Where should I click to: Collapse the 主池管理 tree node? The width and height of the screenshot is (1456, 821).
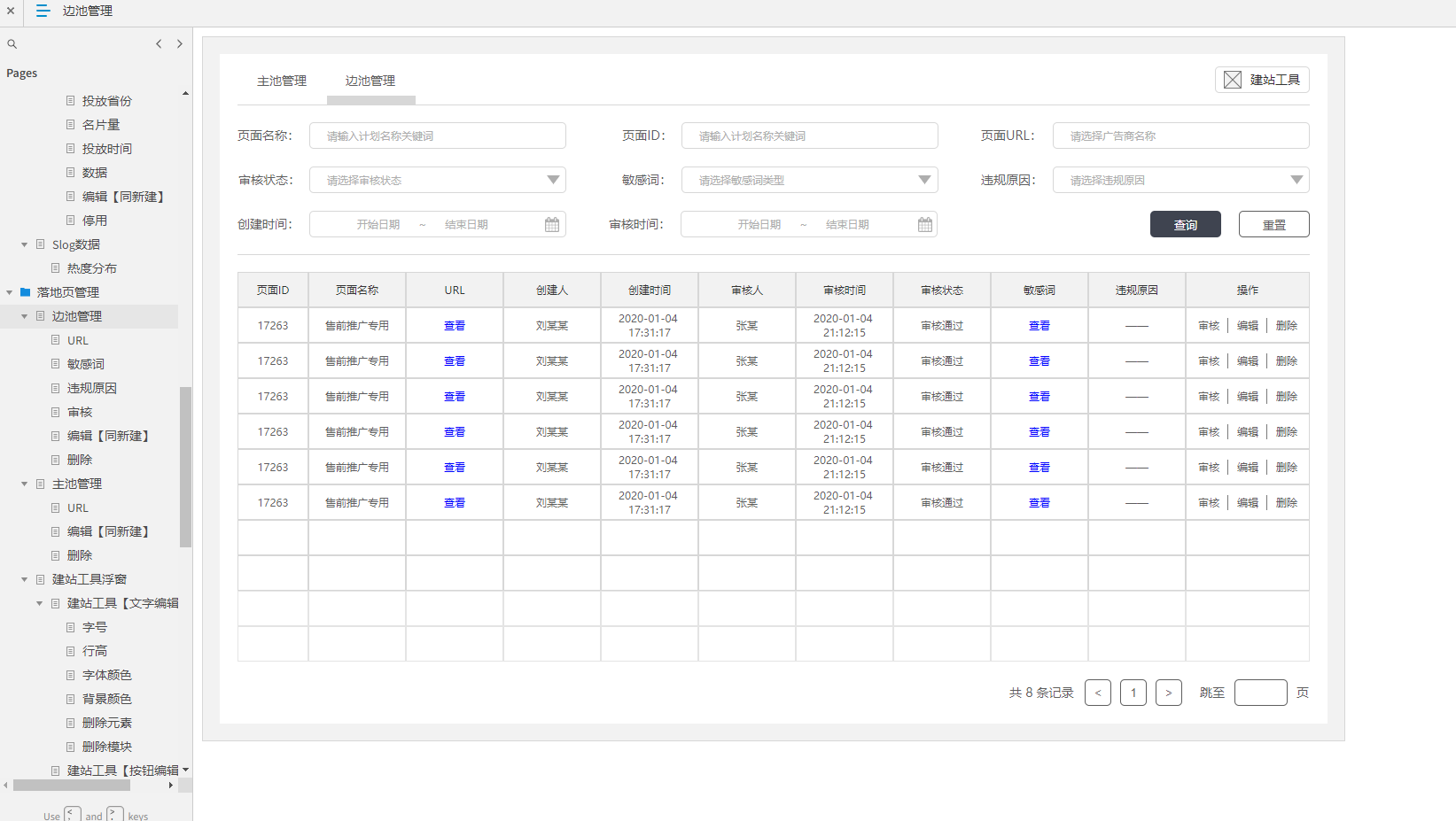pos(25,484)
